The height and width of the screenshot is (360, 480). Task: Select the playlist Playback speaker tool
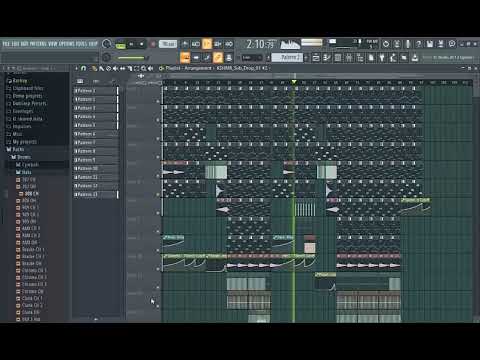point(150,68)
